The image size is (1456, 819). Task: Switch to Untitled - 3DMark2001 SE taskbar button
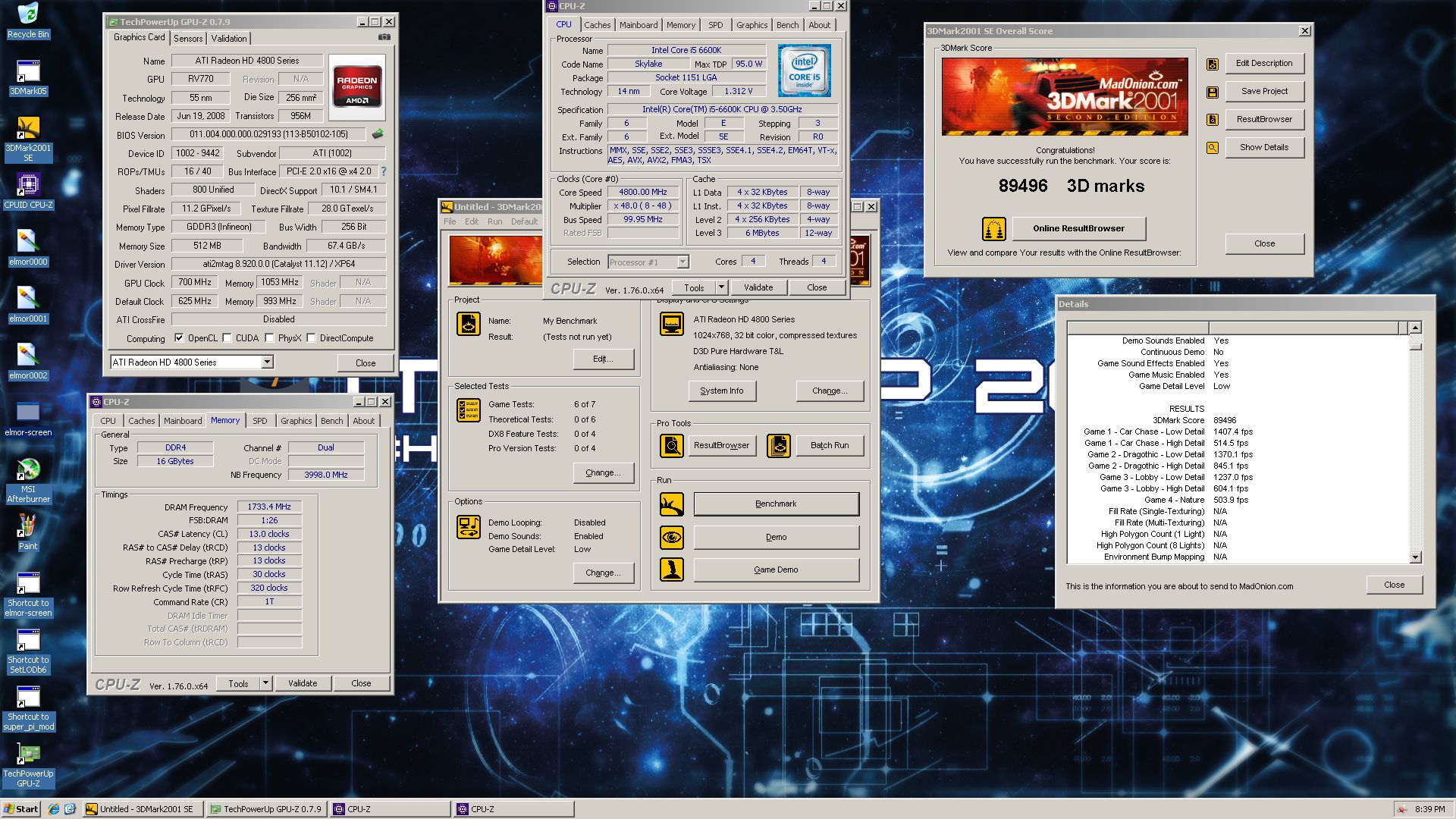click(143, 809)
